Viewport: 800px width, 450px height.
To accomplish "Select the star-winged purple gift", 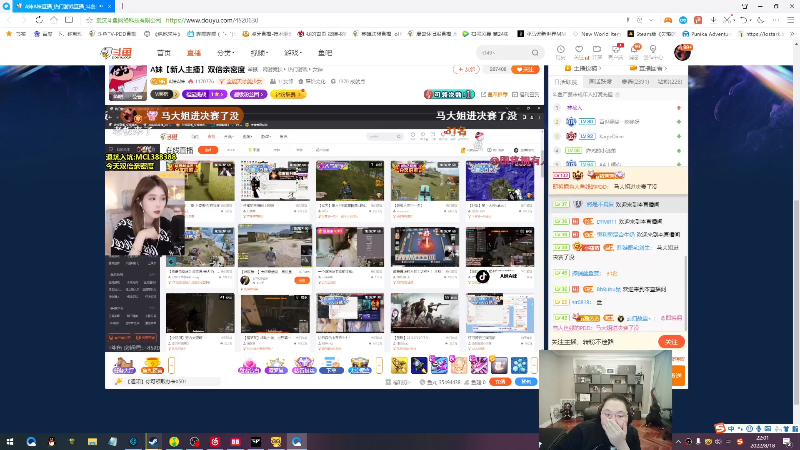I will point(276,365).
